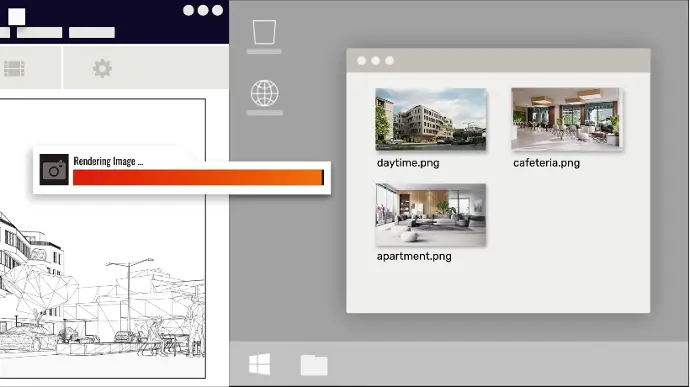This screenshot has width=690, height=387.
Task: Open the folder icon on taskbar
Action: point(314,365)
